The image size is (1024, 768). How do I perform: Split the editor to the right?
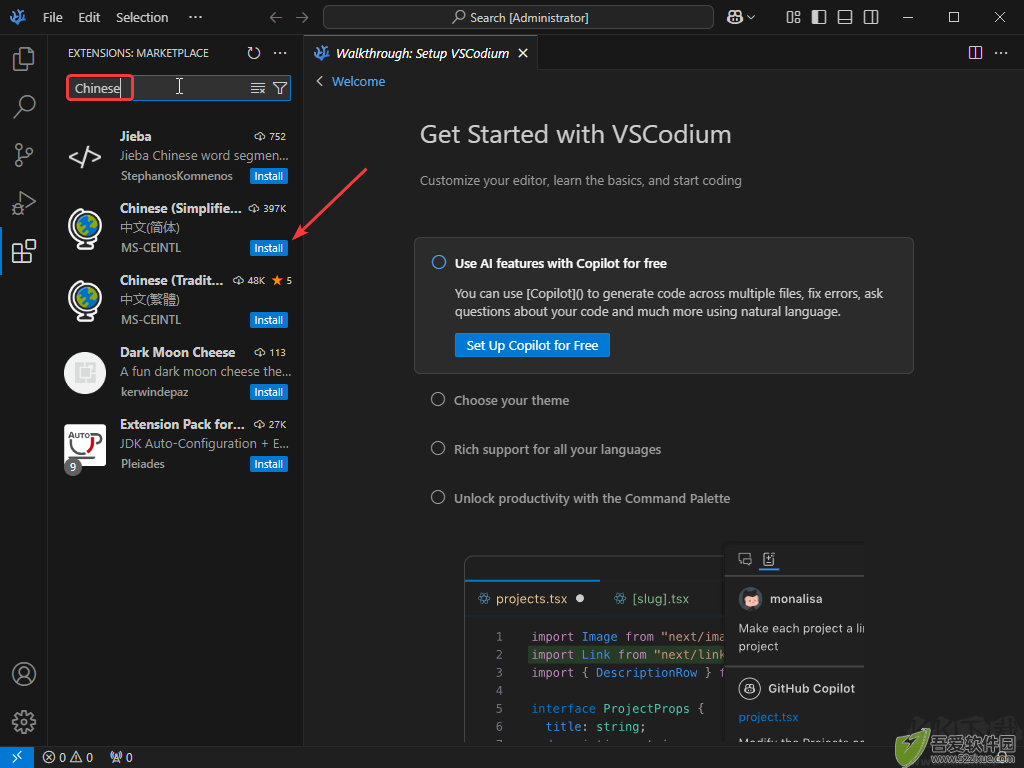(975, 53)
